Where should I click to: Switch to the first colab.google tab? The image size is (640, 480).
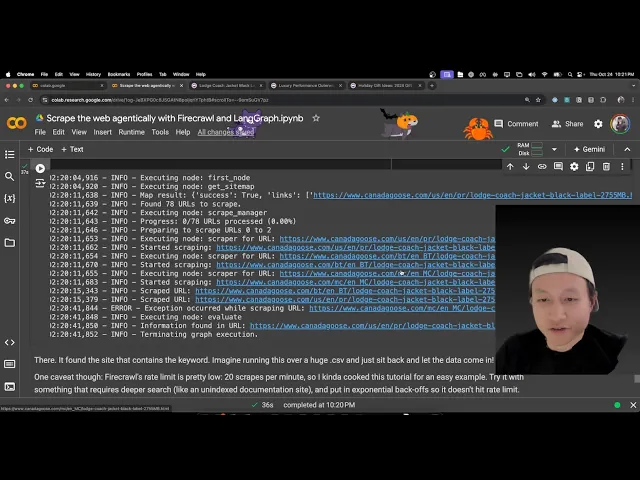[68, 86]
